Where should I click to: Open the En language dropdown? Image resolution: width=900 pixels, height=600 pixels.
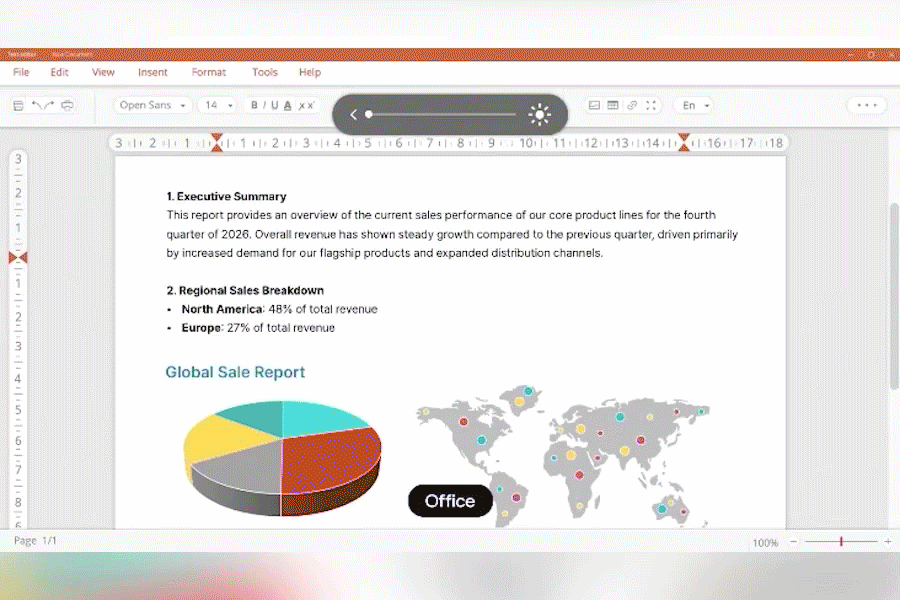click(x=695, y=105)
